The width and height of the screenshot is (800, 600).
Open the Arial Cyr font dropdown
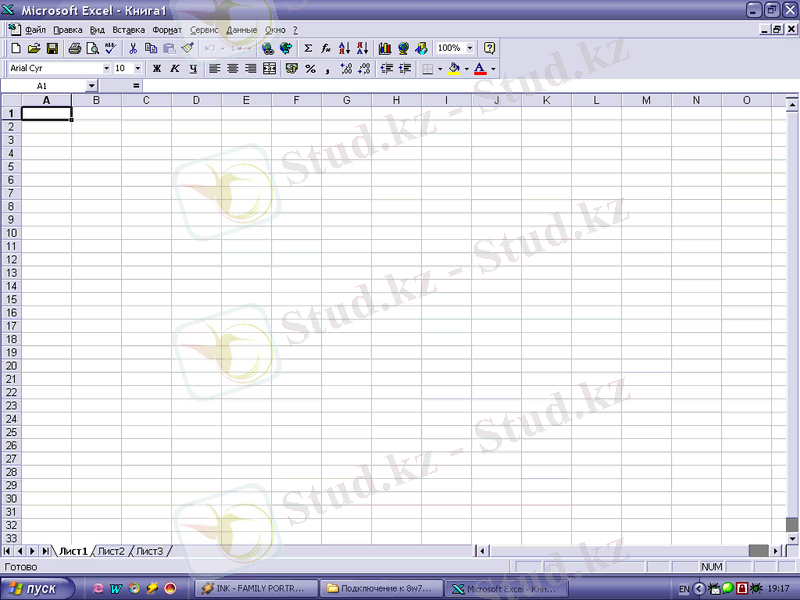tap(106, 68)
